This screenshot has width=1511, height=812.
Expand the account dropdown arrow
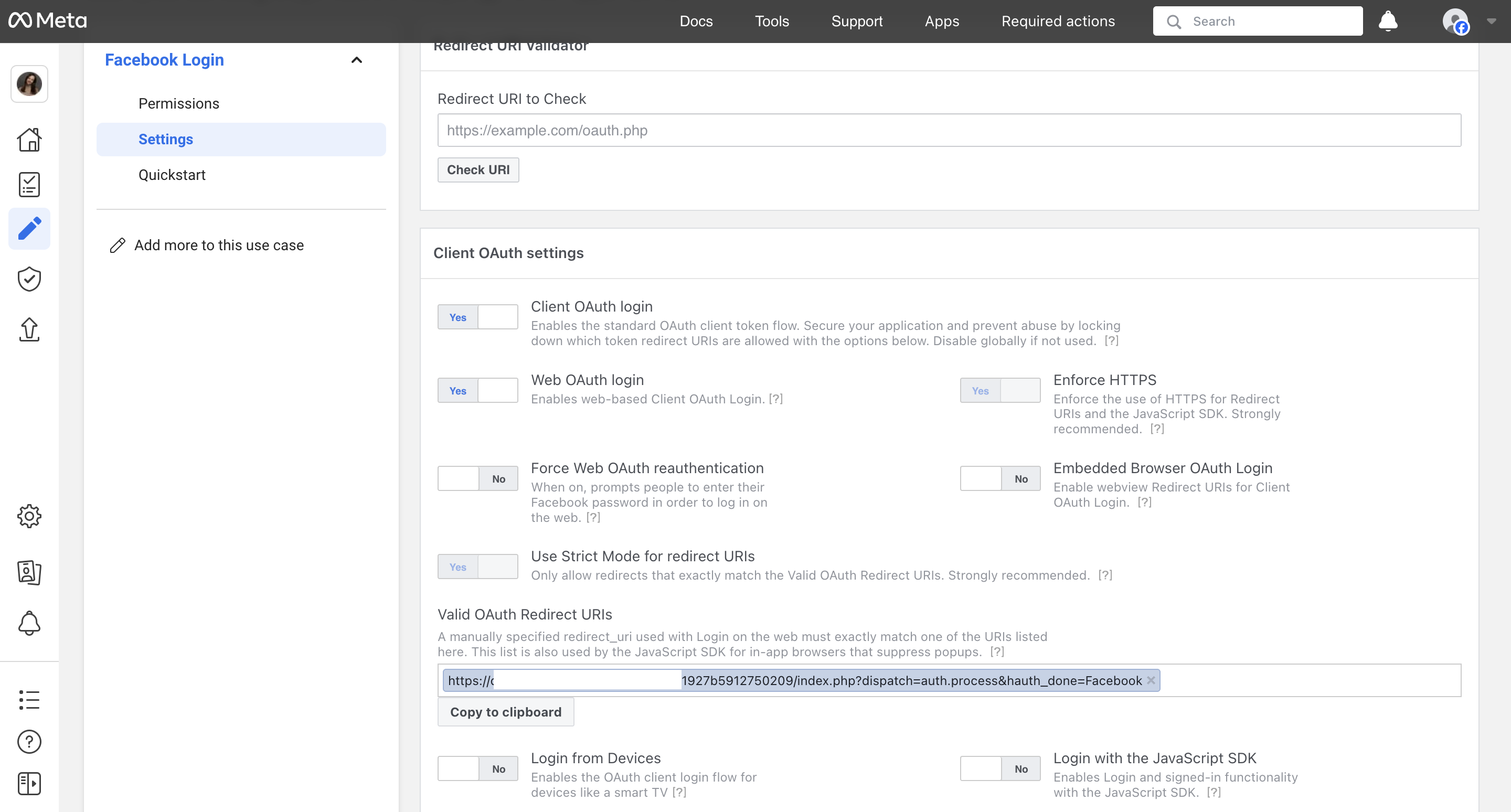pos(1491,21)
